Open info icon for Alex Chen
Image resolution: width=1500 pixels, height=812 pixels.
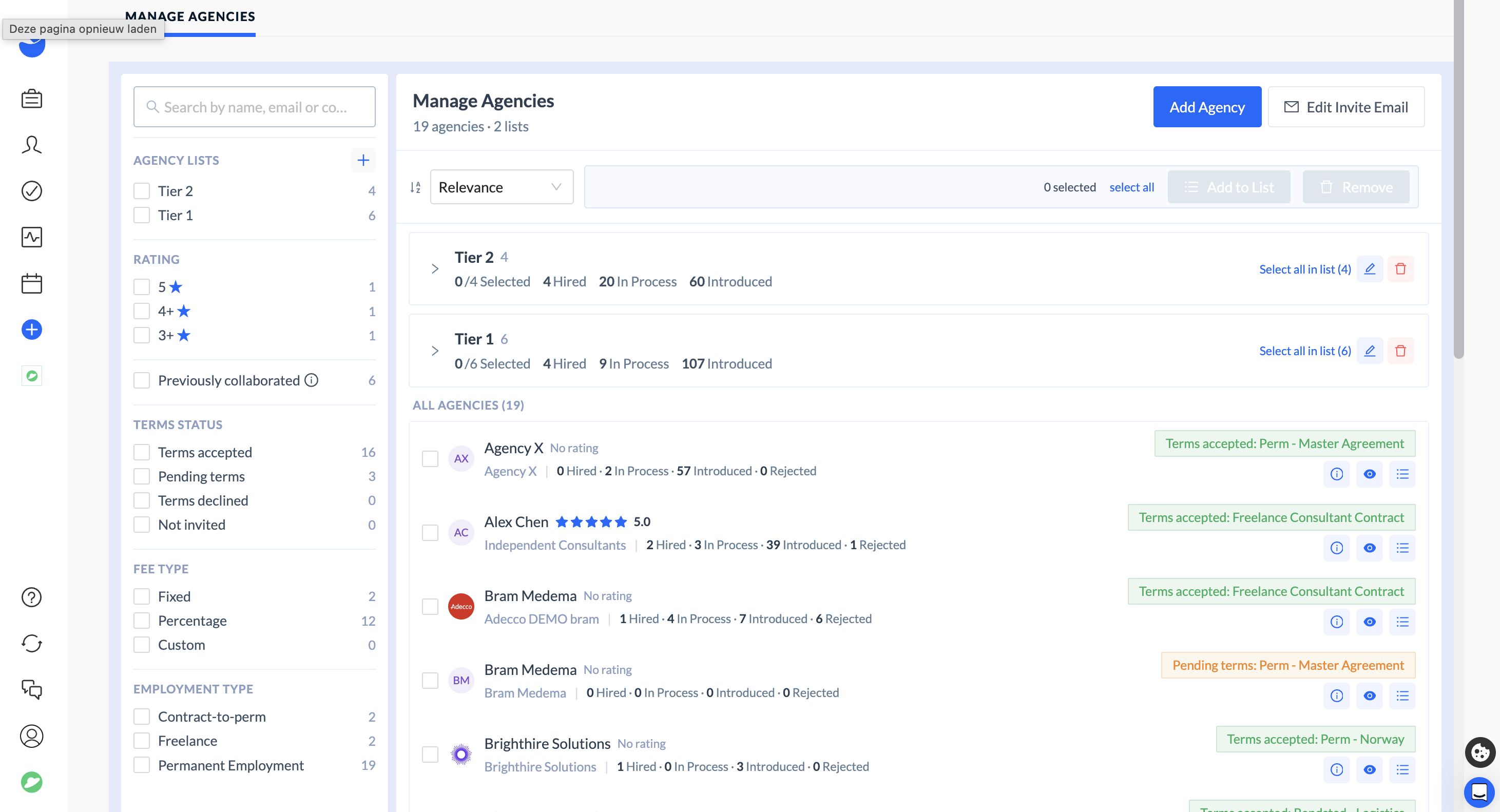tap(1336, 548)
